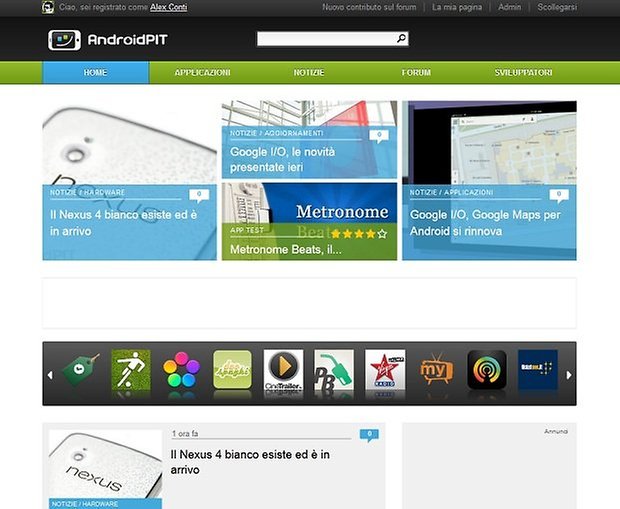The image size is (620, 509).
Task: Open the rainbow podcast rings app icon
Action: pos(487,369)
